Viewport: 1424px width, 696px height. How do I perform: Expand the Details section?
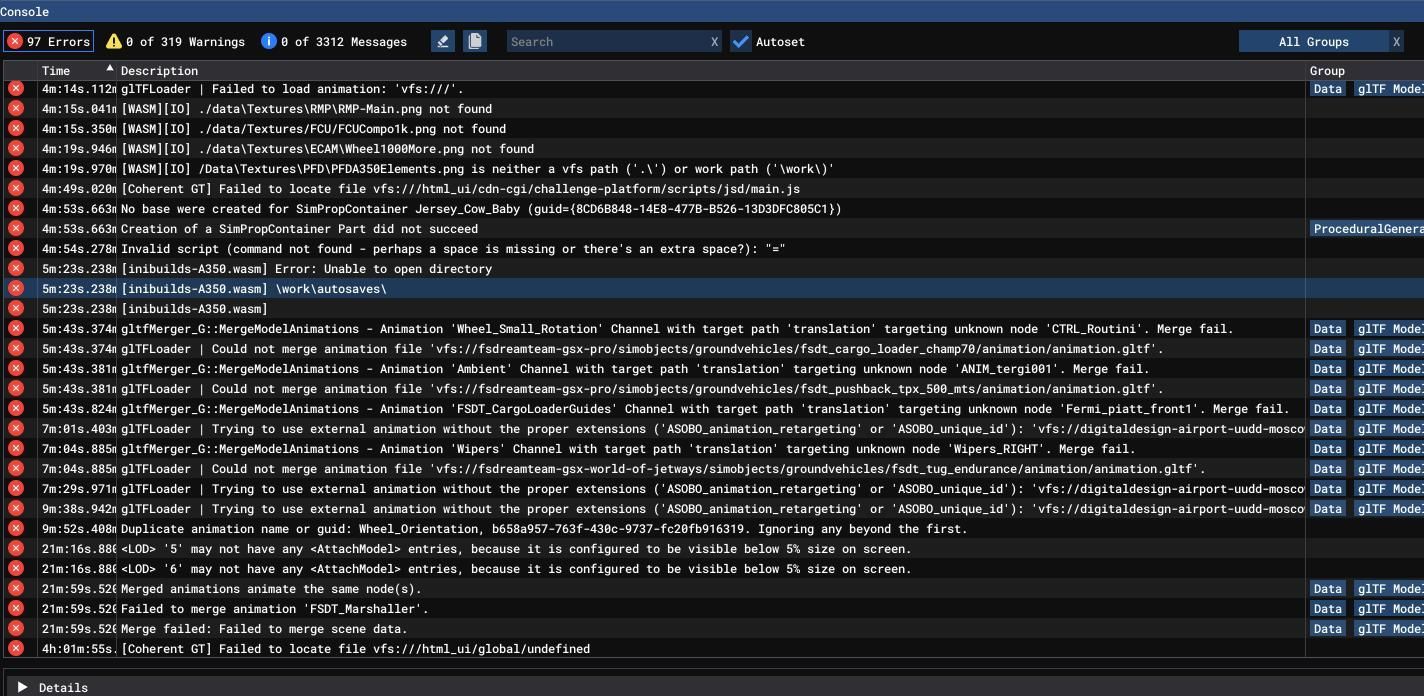pos(22,687)
